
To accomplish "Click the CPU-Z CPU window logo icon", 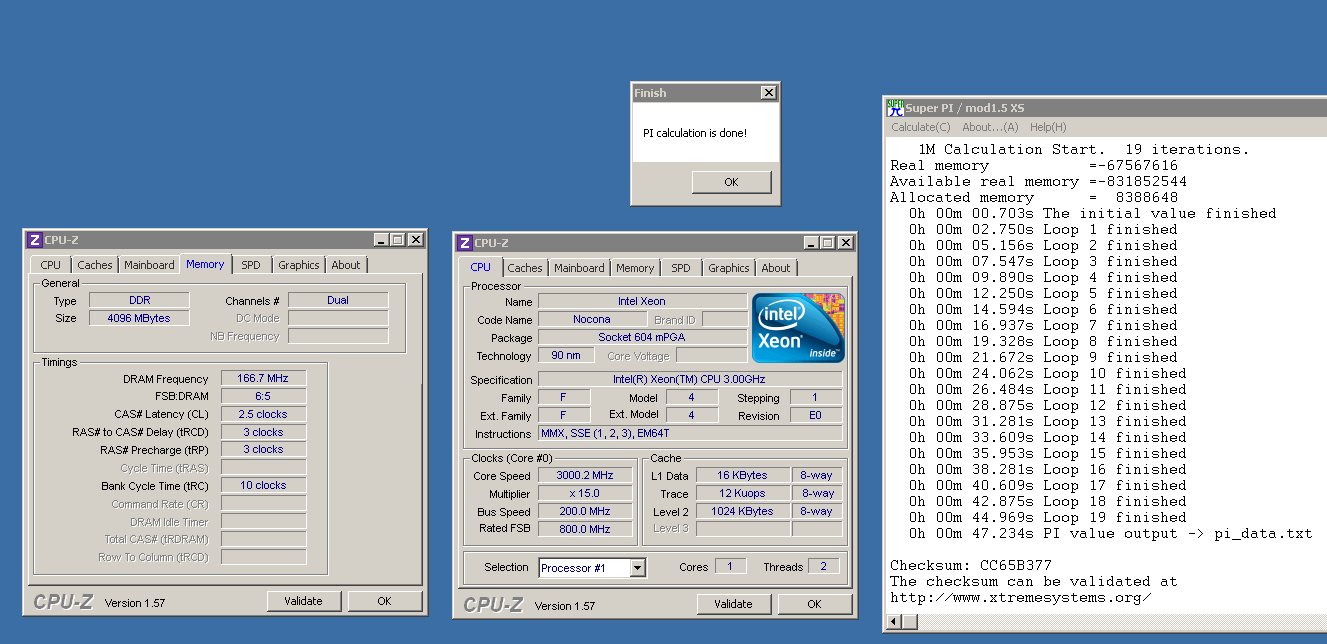I will (x=464, y=243).
